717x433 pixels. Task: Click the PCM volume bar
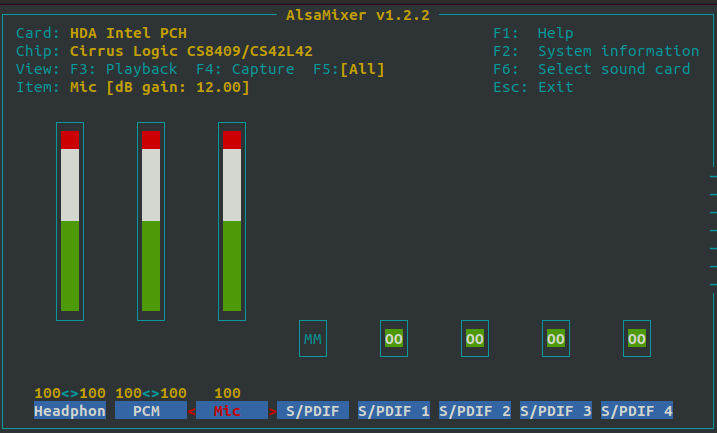click(x=151, y=221)
